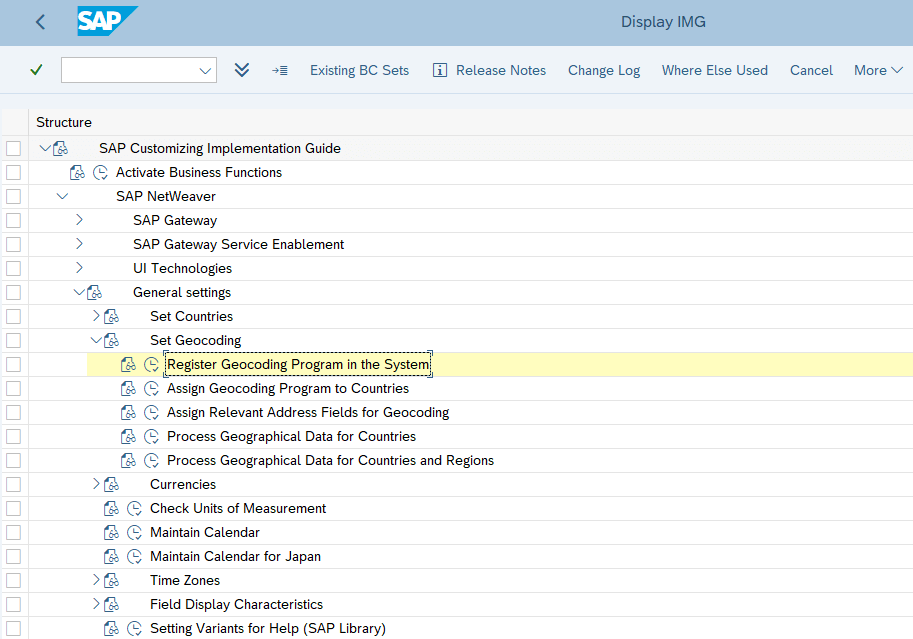This screenshot has height=639, width=913.
Task: Select the checkbox for Field Display Characteristics
Action: pos(13,604)
